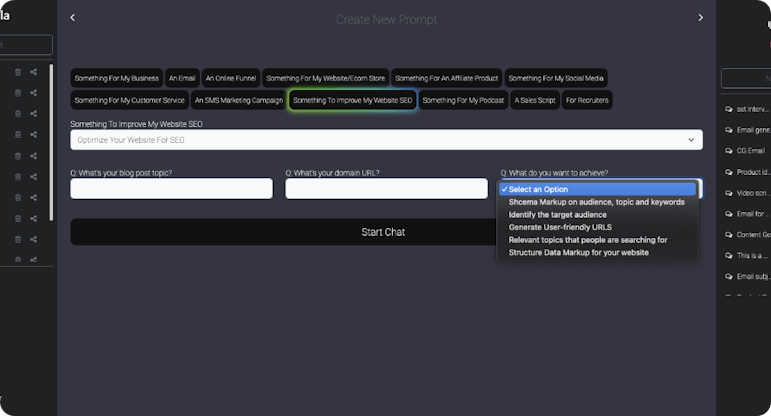
Task: Select 'Something For My Business' category
Action: tap(116, 78)
